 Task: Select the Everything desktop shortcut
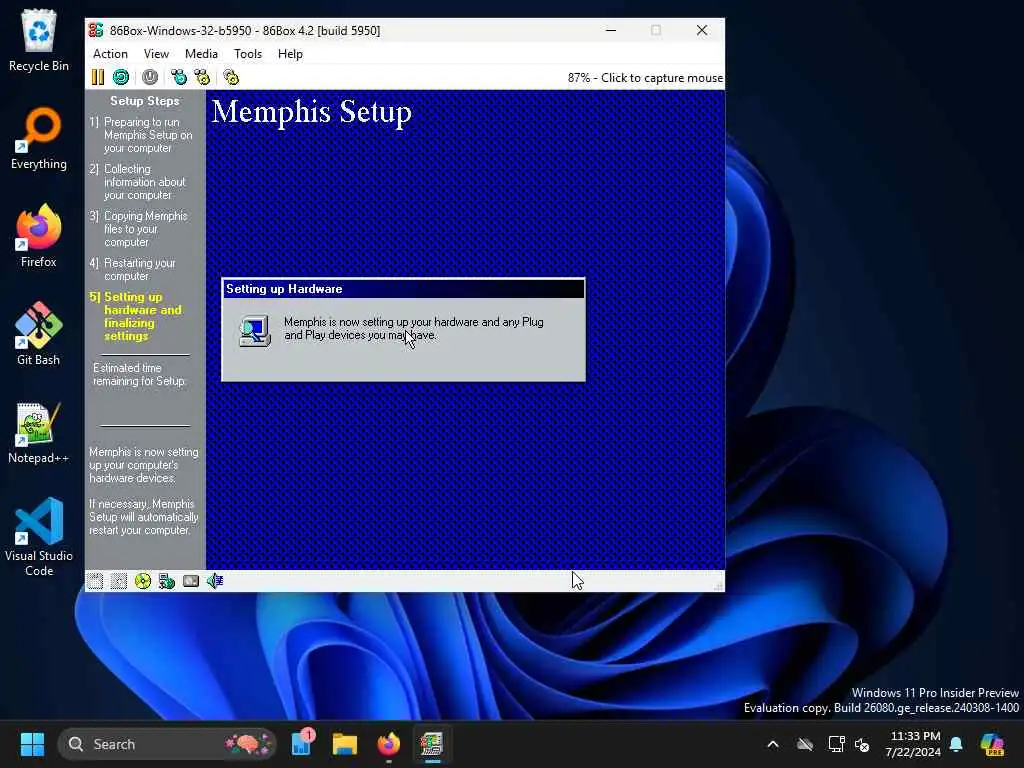pos(39,138)
